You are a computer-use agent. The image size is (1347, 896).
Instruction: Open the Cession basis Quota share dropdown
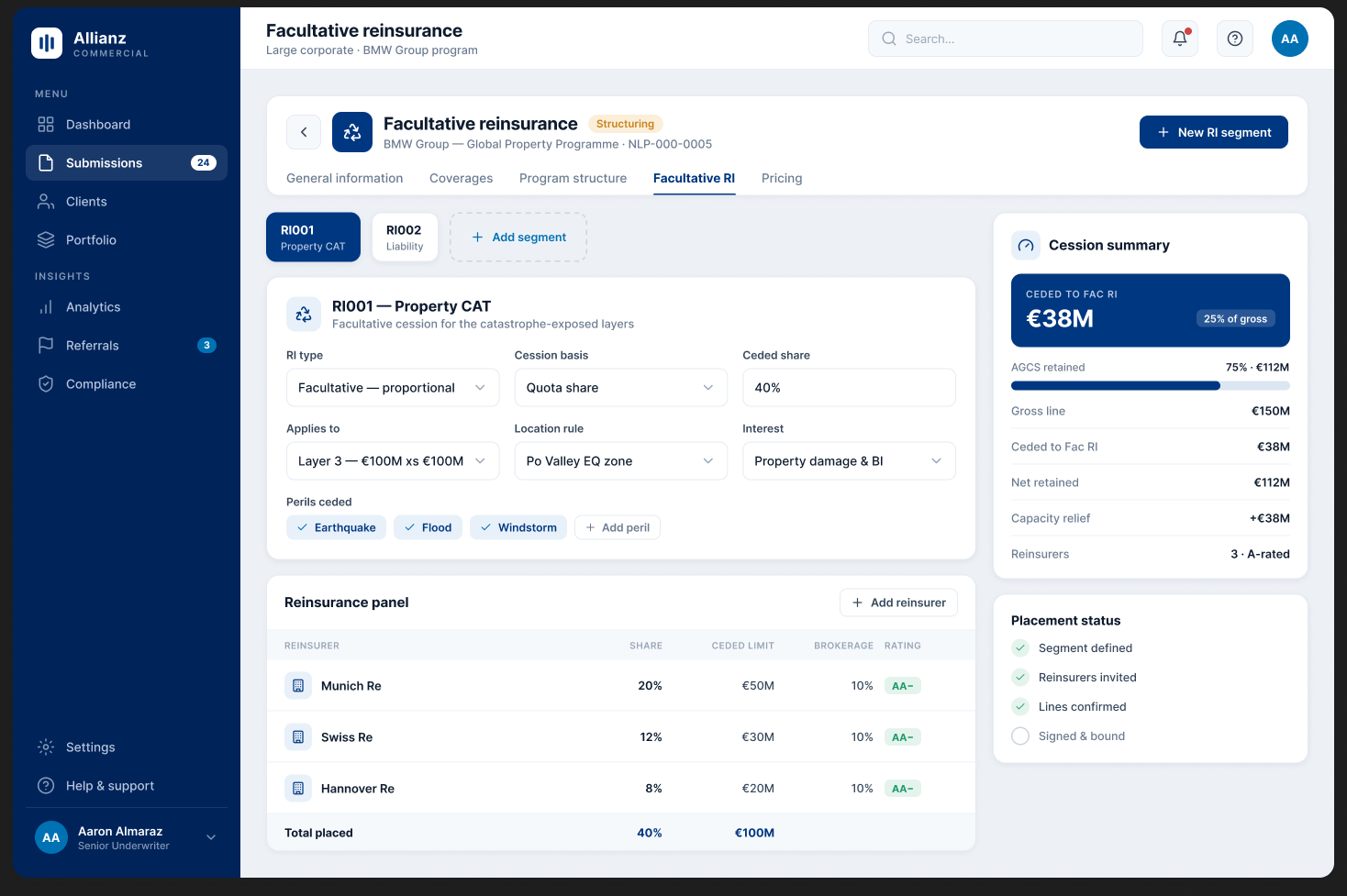[621, 388]
